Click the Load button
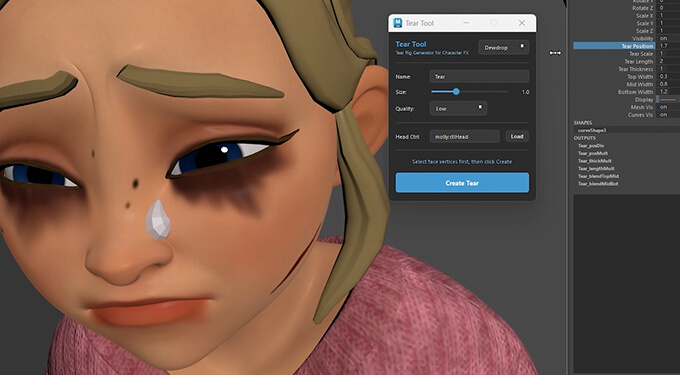Image resolution: width=680 pixels, height=375 pixels. pos(517,136)
